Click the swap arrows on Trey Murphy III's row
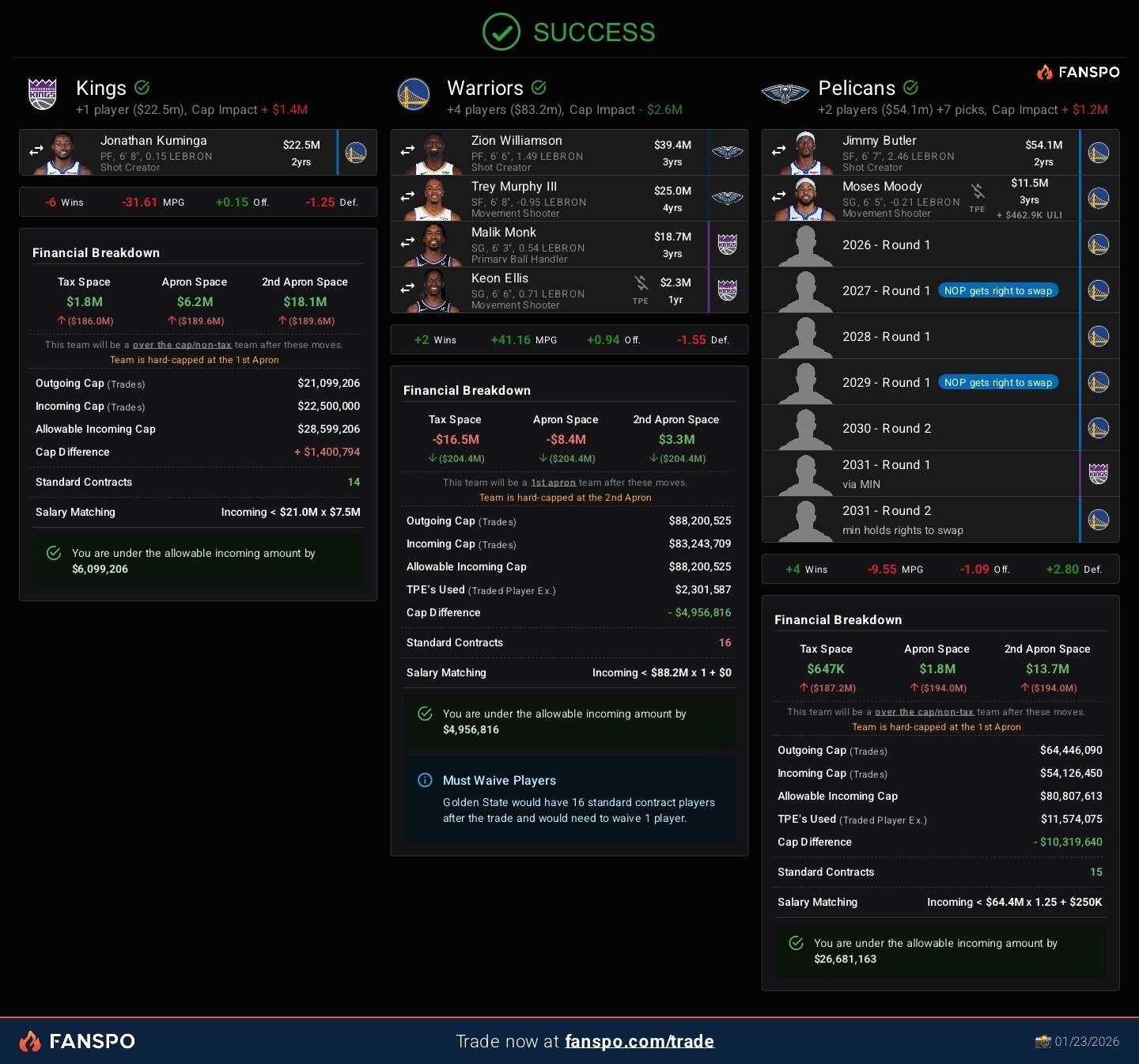The image size is (1139, 1064). (x=407, y=196)
